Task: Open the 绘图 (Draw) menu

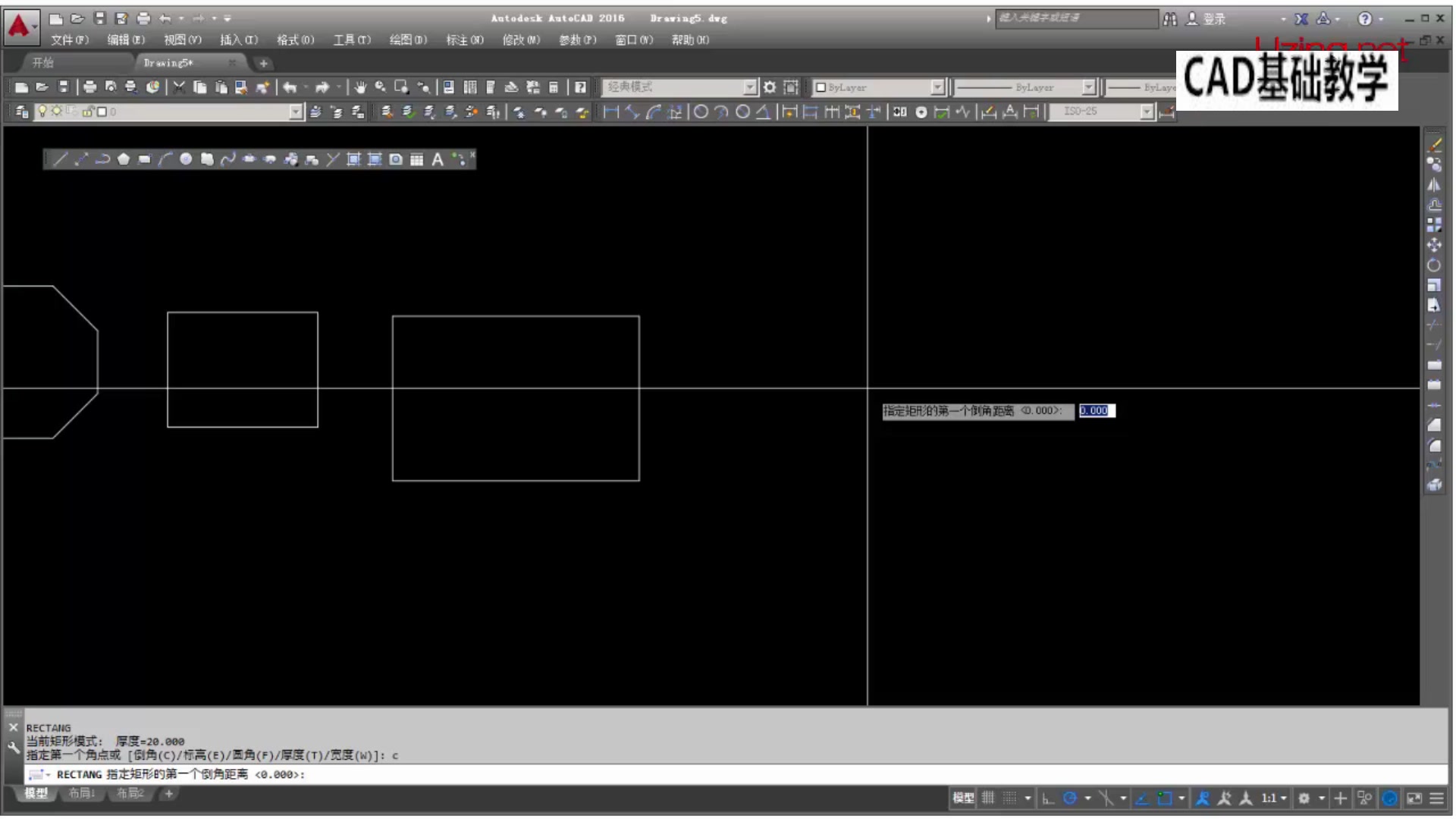Action: [408, 40]
